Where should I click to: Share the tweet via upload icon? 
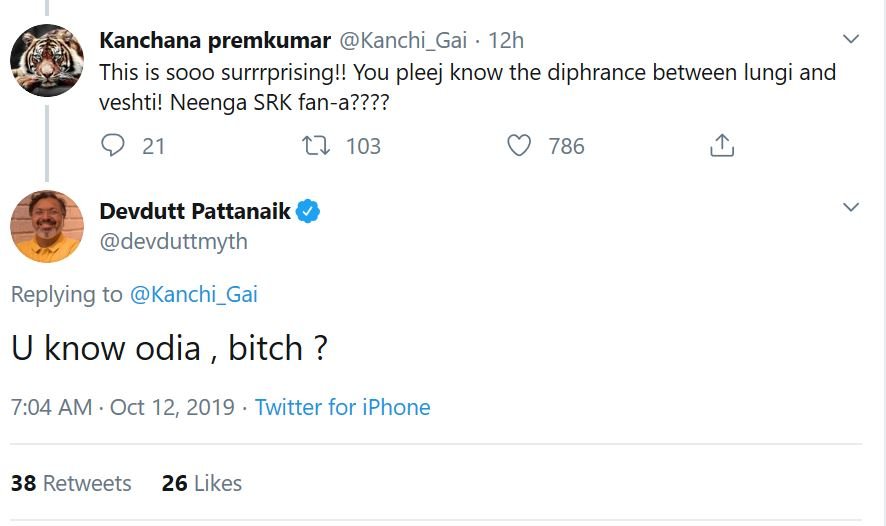point(721,146)
